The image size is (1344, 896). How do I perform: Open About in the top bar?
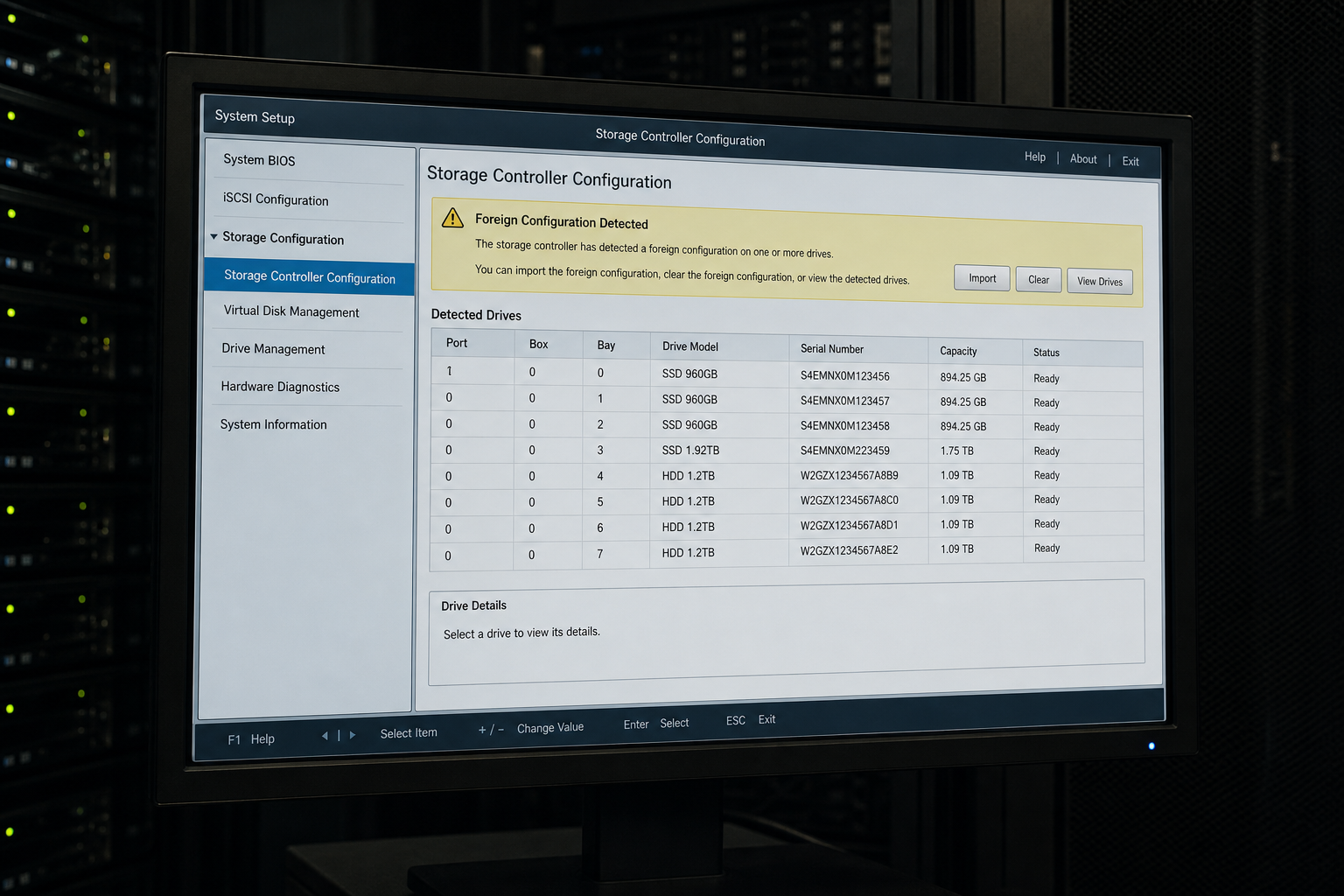point(1083,158)
